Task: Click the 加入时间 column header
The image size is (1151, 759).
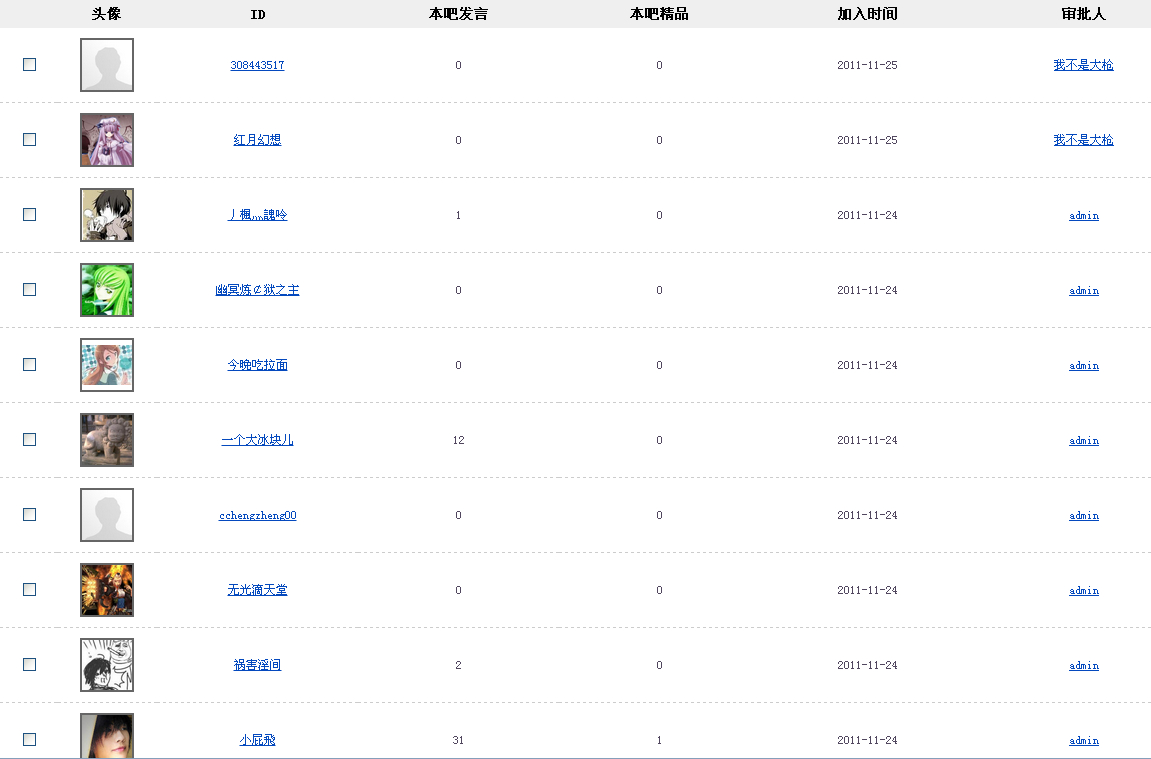Action: 867,14
